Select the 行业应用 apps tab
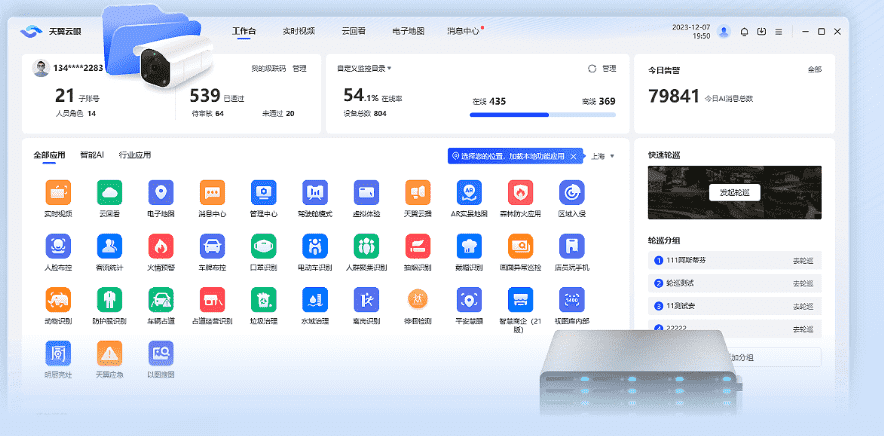The image size is (884, 436). [135, 155]
